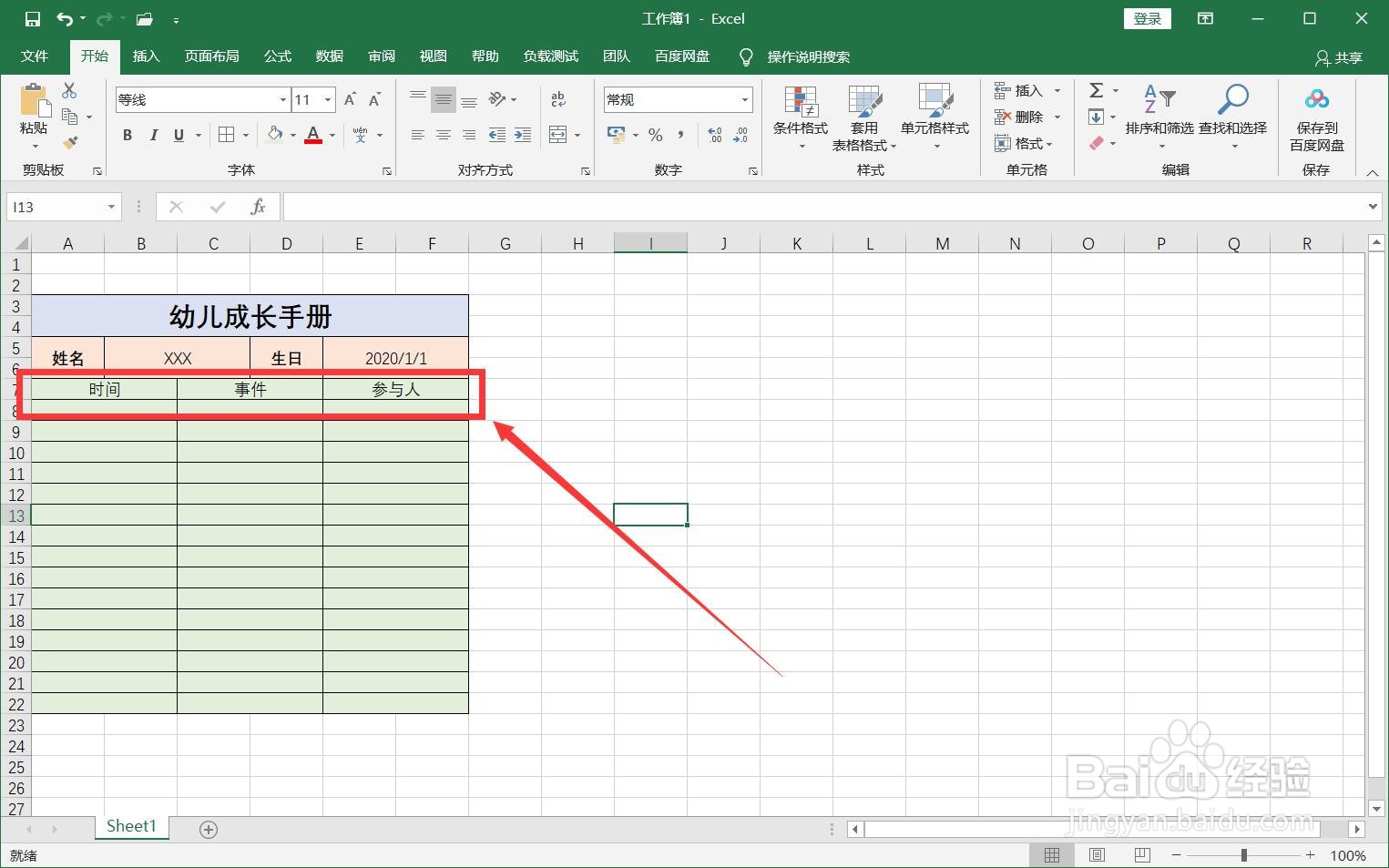Open the font size dropdown
The width and height of the screenshot is (1389, 868).
(328, 99)
